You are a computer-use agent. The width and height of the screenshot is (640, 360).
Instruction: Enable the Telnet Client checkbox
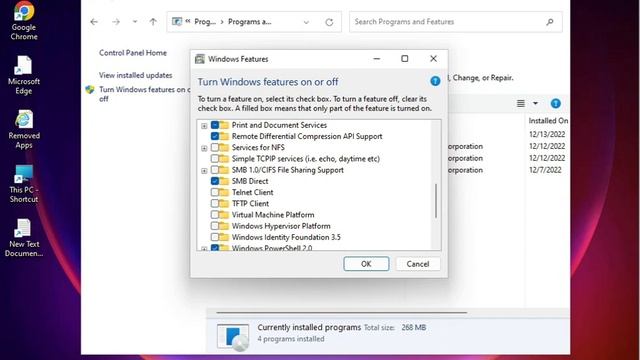point(215,192)
